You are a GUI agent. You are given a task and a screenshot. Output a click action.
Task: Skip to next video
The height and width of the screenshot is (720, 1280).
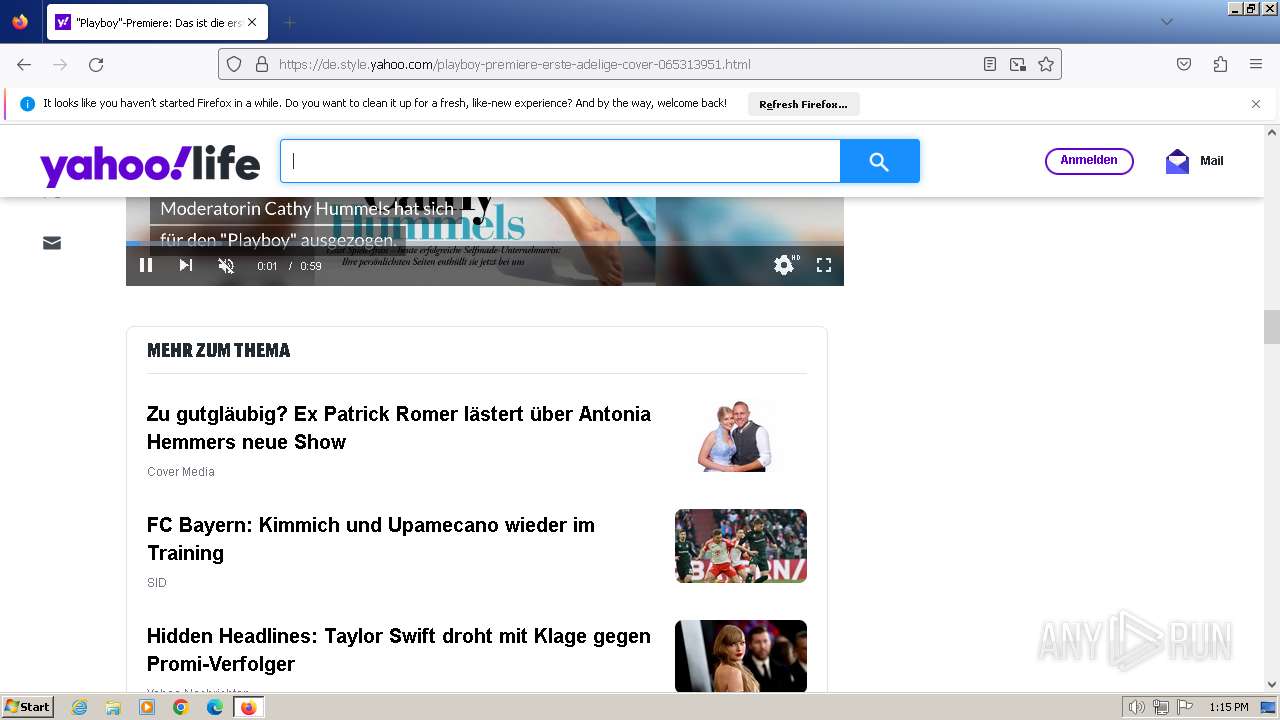tap(186, 265)
